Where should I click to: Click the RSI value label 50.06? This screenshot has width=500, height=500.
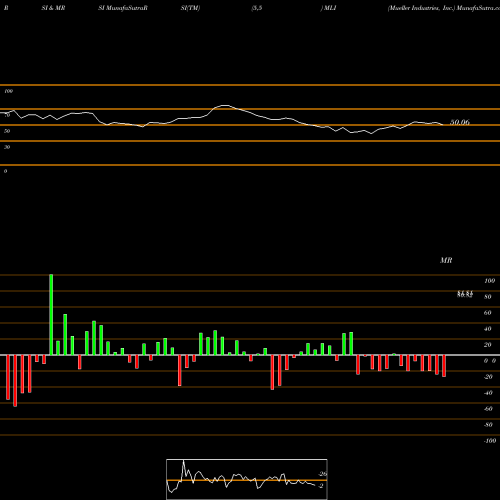[460, 122]
